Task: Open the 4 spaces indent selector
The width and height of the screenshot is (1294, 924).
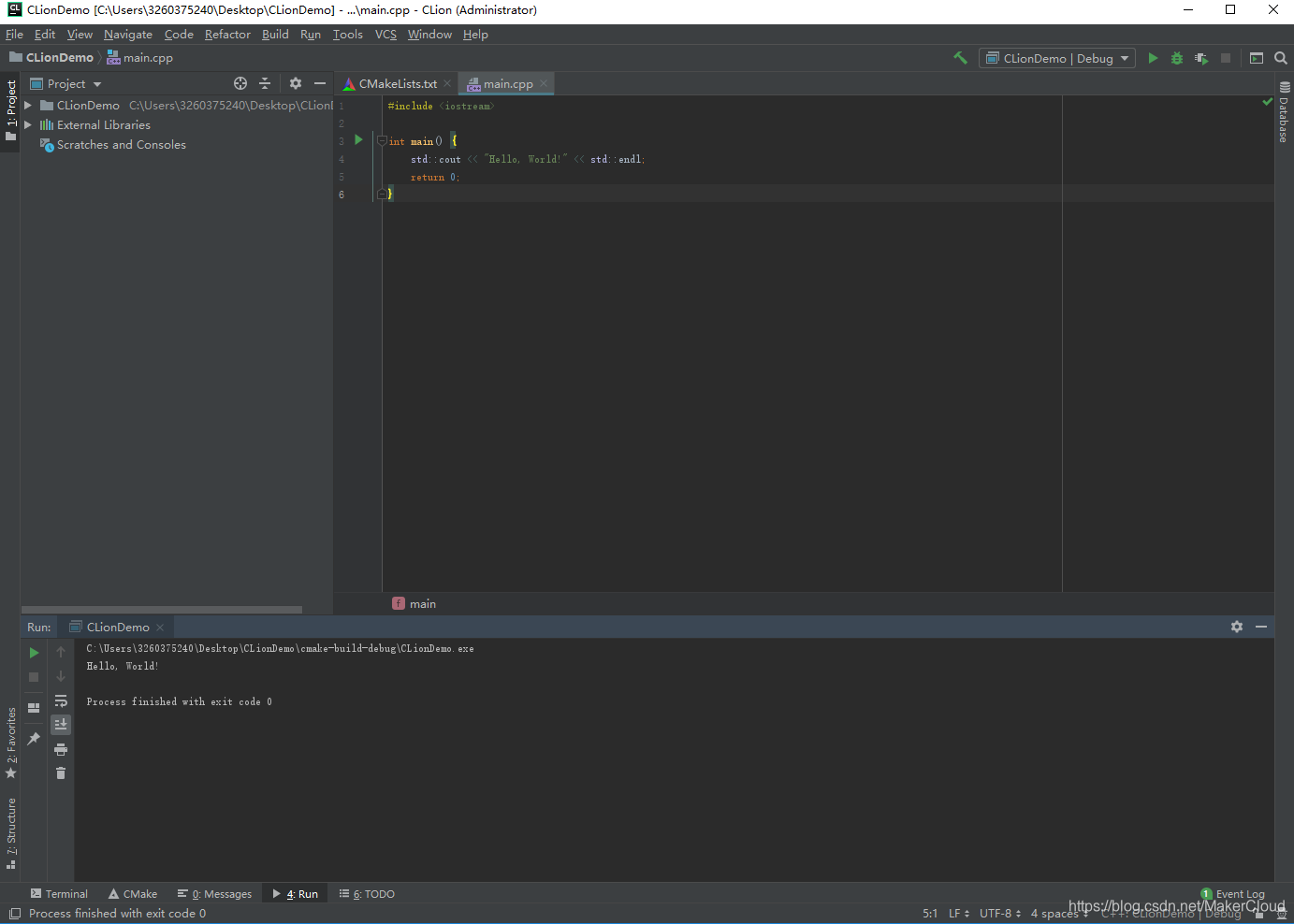Action: [x=1059, y=914]
